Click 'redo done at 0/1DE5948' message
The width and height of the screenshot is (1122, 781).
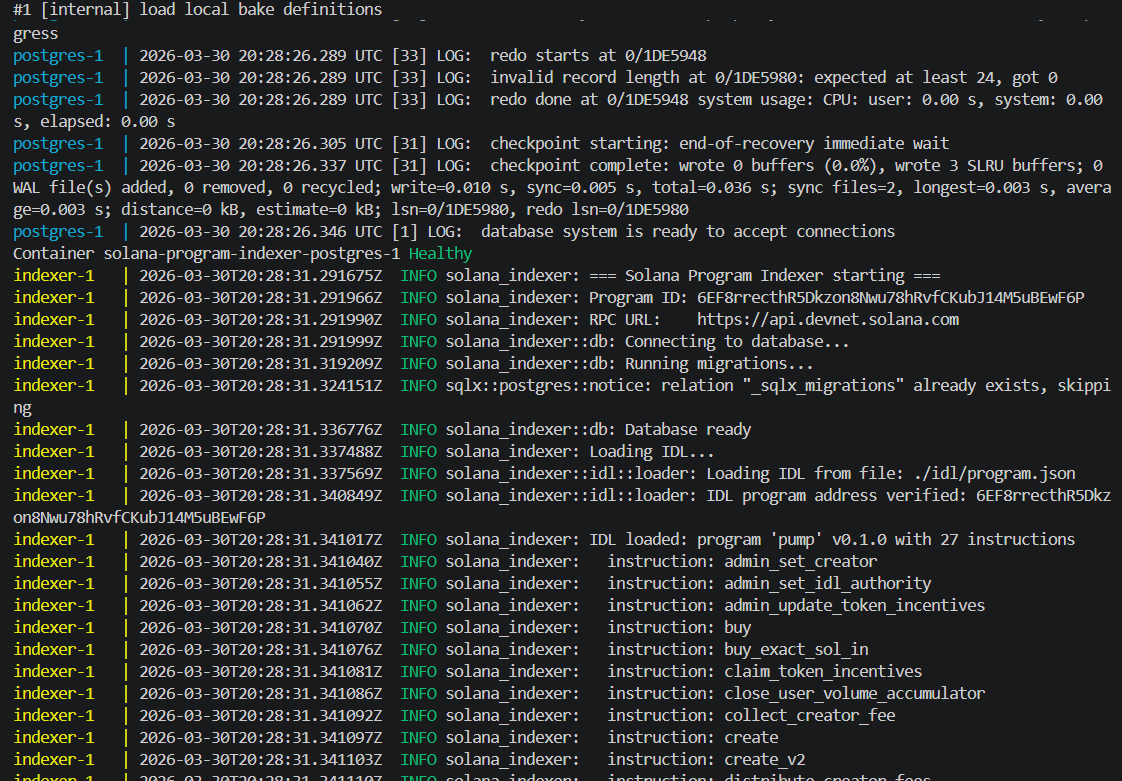pos(589,100)
